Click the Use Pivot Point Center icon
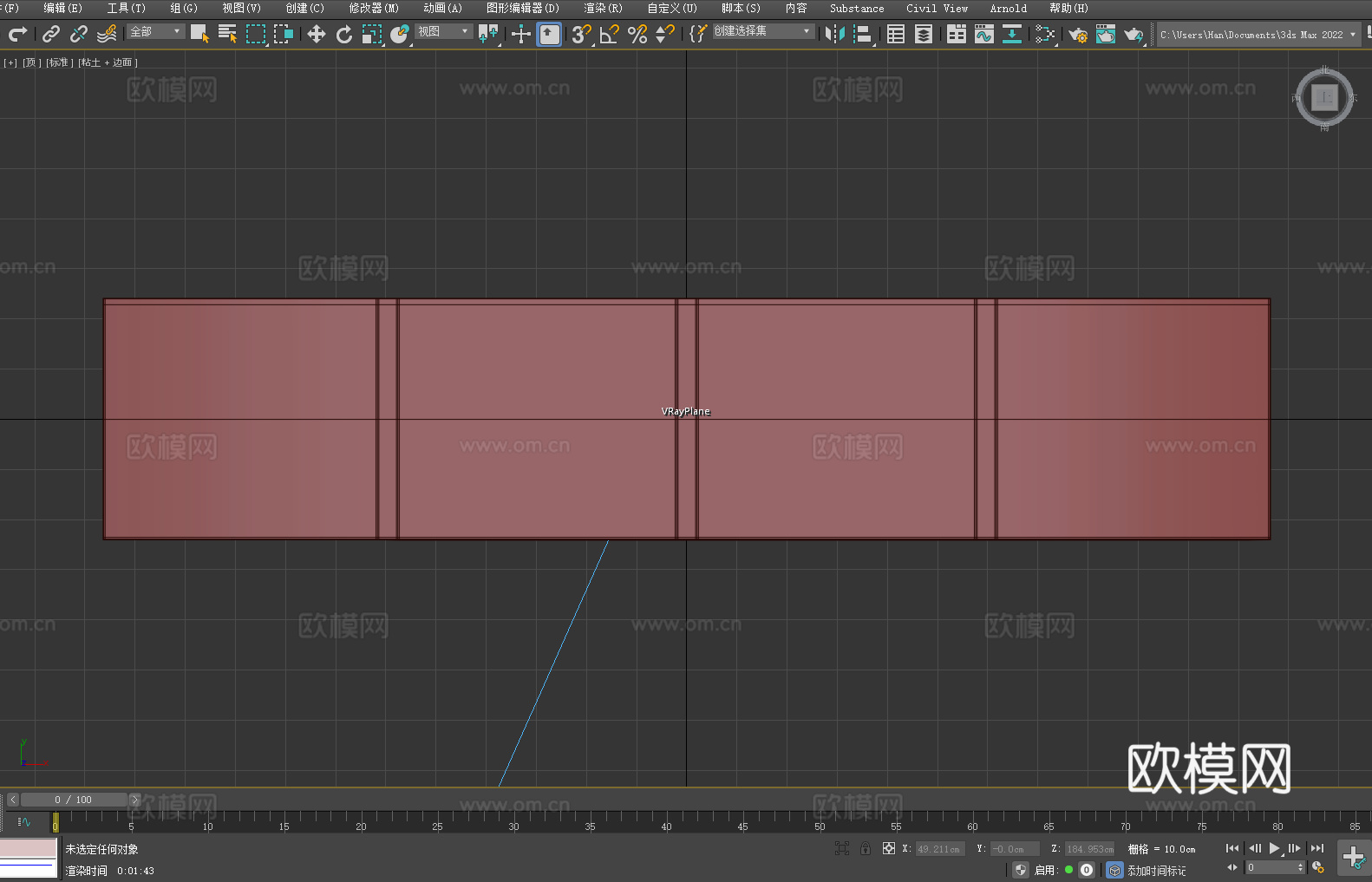The width and height of the screenshot is (1372, 882). click(x=488, y=34)
